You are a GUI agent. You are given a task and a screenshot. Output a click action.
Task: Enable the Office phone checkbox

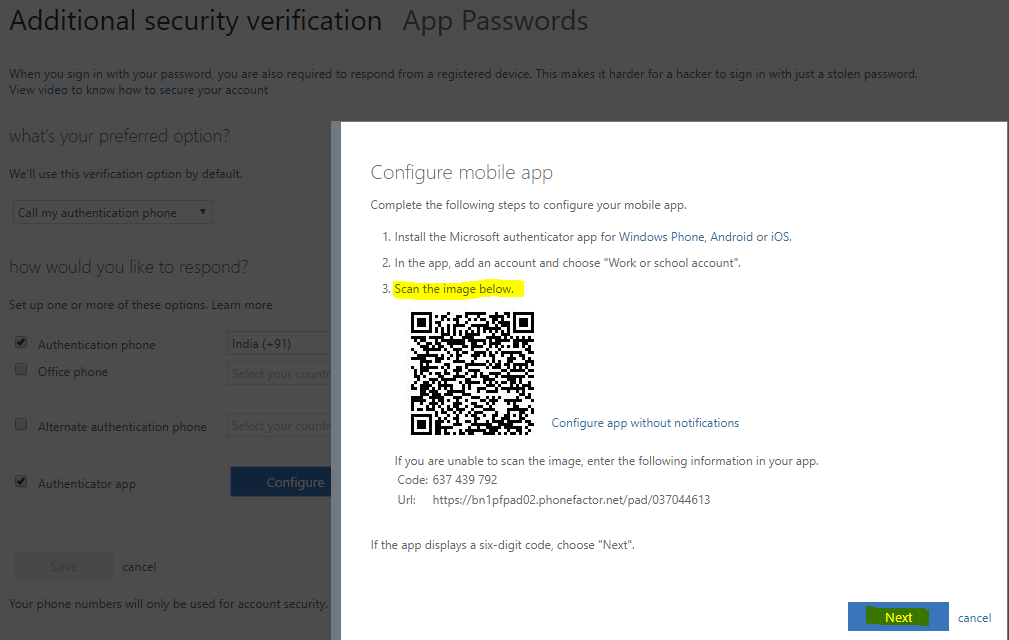coord(21,369)
